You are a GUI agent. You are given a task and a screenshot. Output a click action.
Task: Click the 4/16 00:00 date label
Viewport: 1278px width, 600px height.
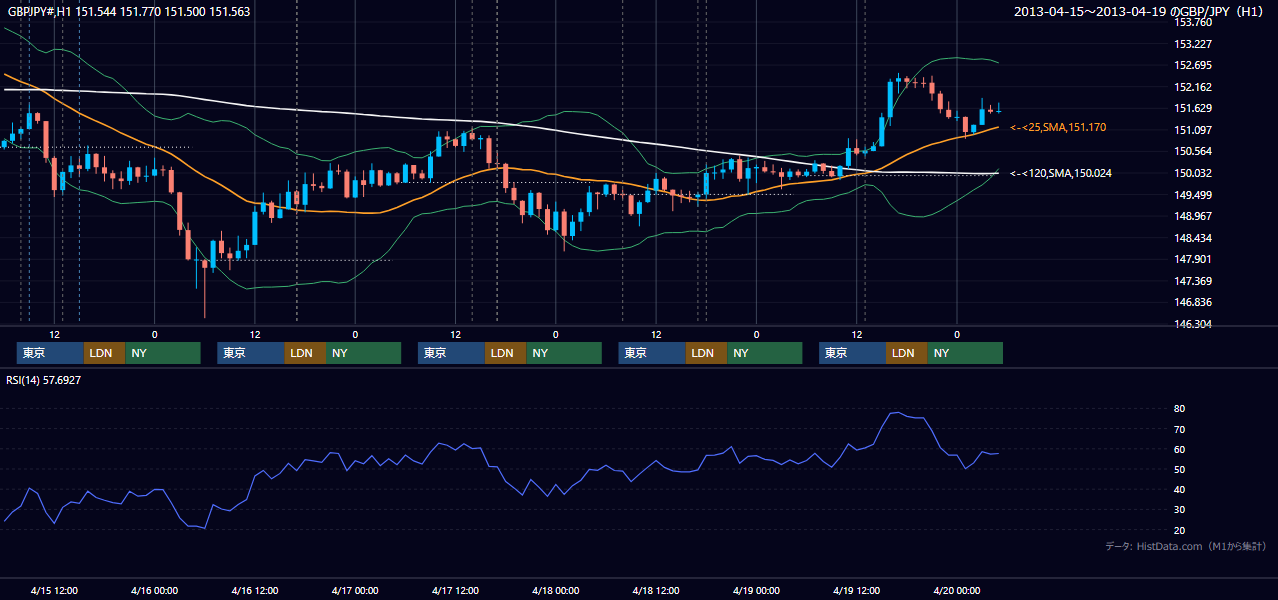pyautogui.click(x=155, y=591)
